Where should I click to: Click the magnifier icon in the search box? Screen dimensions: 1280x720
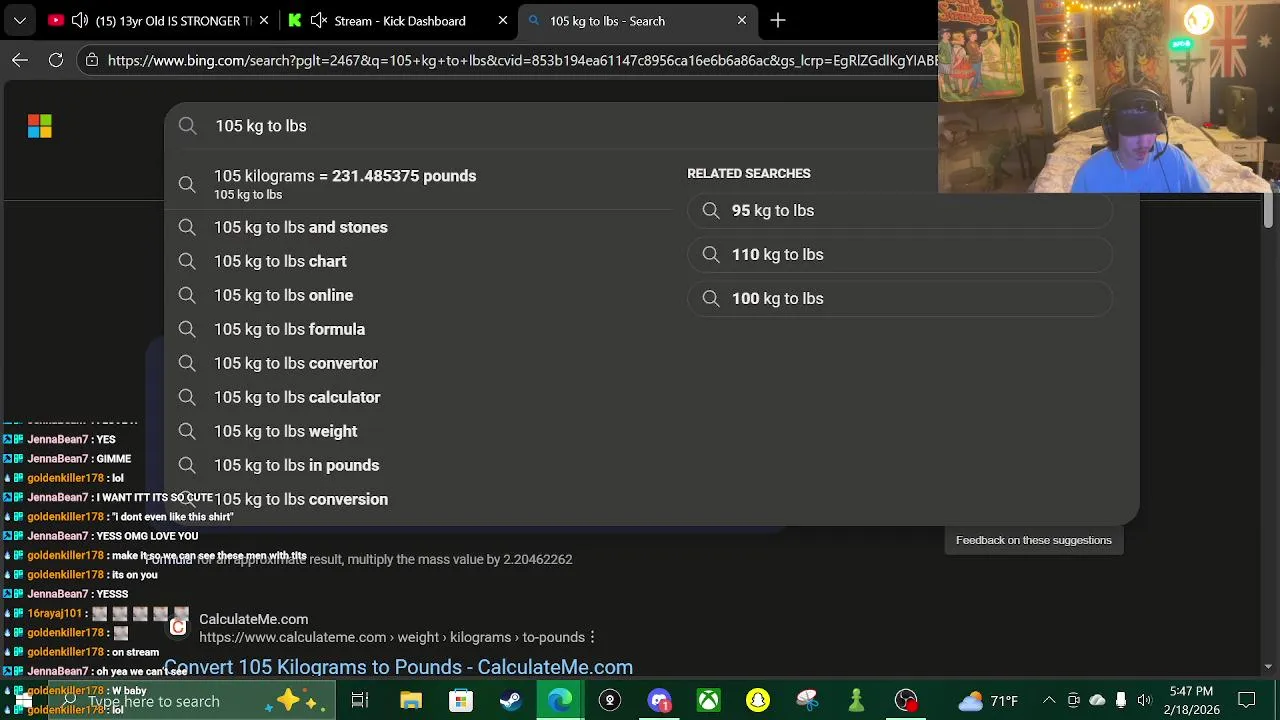[x=188, y=126]
